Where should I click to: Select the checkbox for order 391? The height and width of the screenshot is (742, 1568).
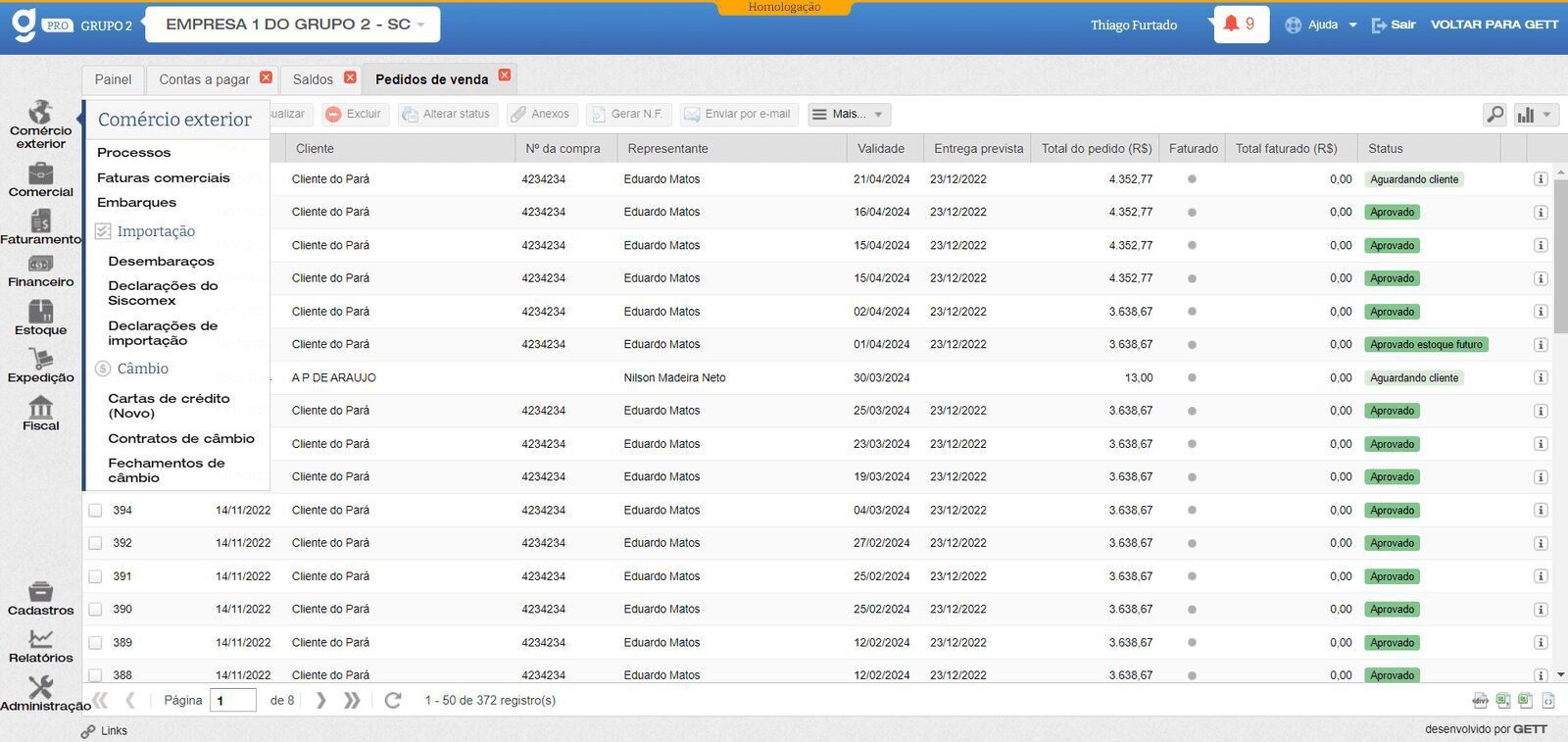(x=95, y=576)
